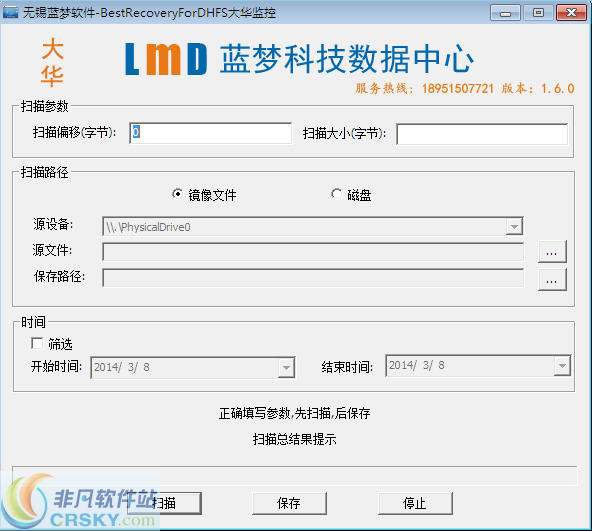Click the scan progress bar
The image size is (592, 531).
pos(294,476)
